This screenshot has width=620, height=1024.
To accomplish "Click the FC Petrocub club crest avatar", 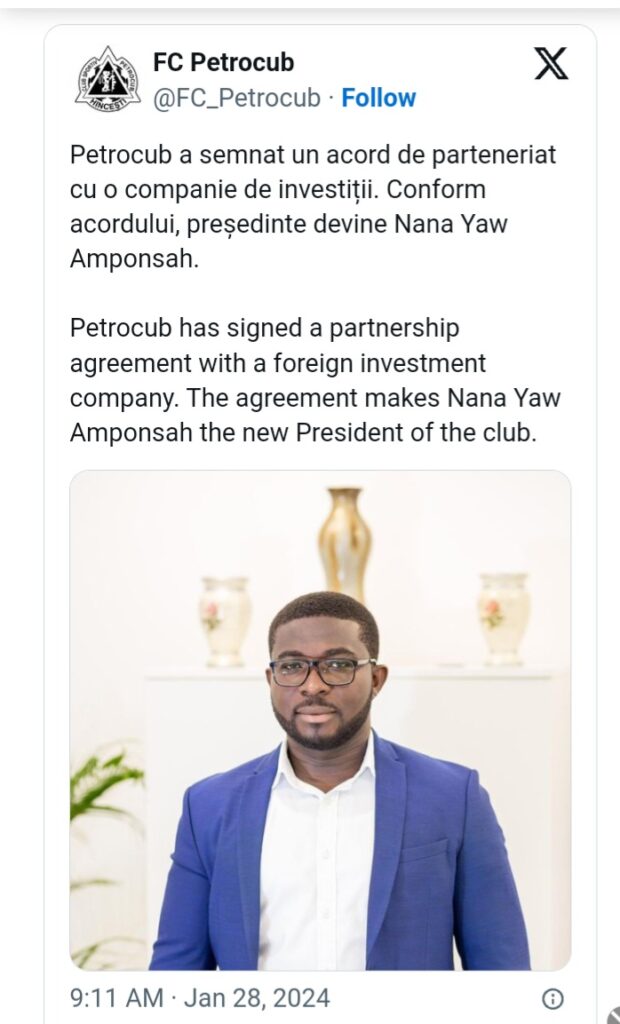I will coord(107,79).
